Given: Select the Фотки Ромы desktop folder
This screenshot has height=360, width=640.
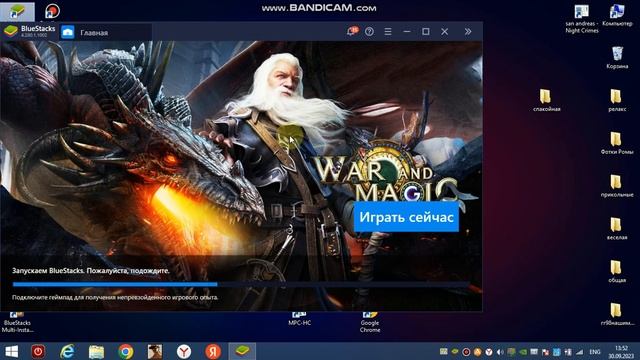Looking at the screenshot, I should point(617,143).
